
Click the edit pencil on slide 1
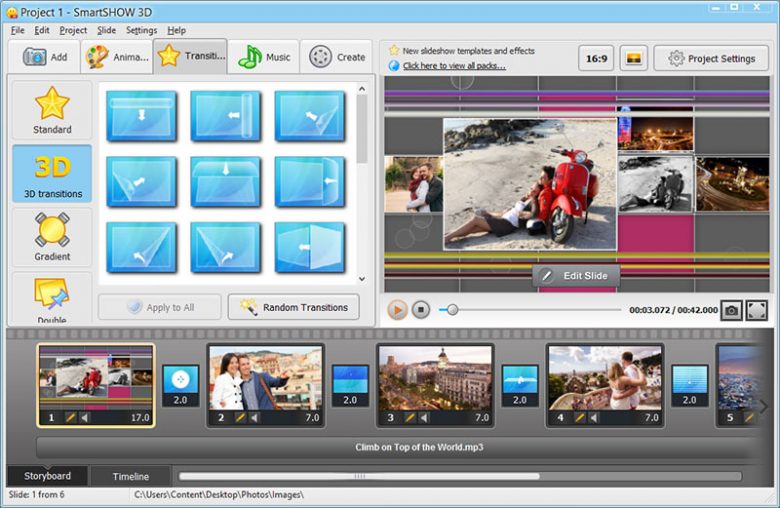tap(71, 417)
